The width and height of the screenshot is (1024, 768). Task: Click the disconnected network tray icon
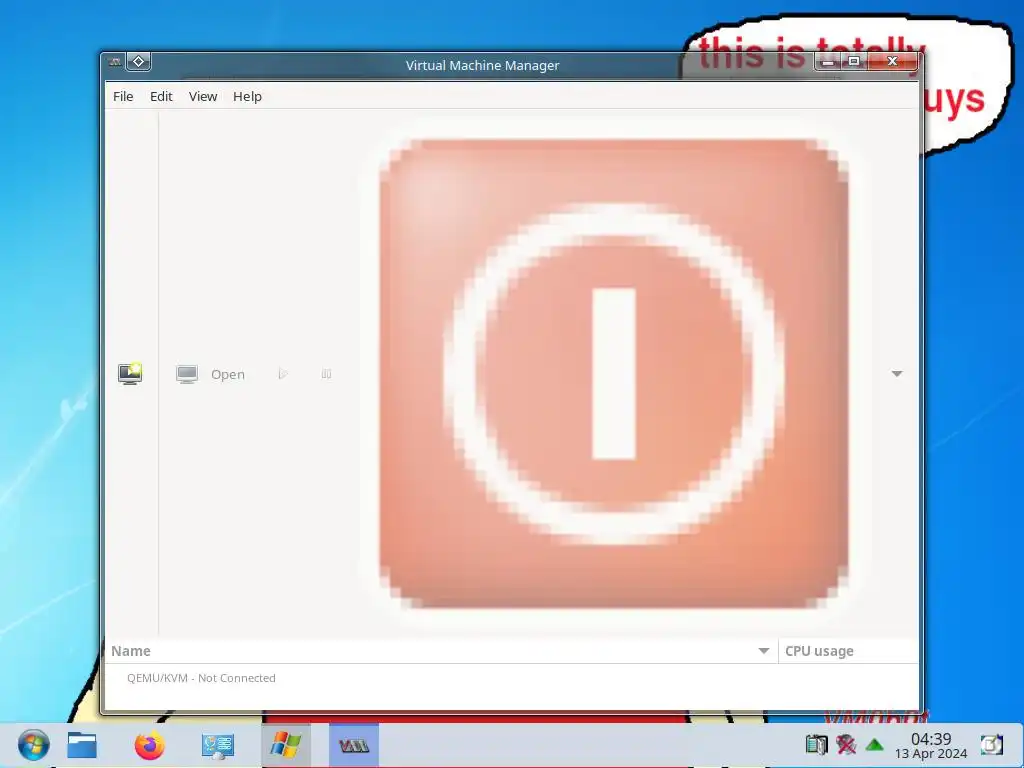(x=846, y=744)
